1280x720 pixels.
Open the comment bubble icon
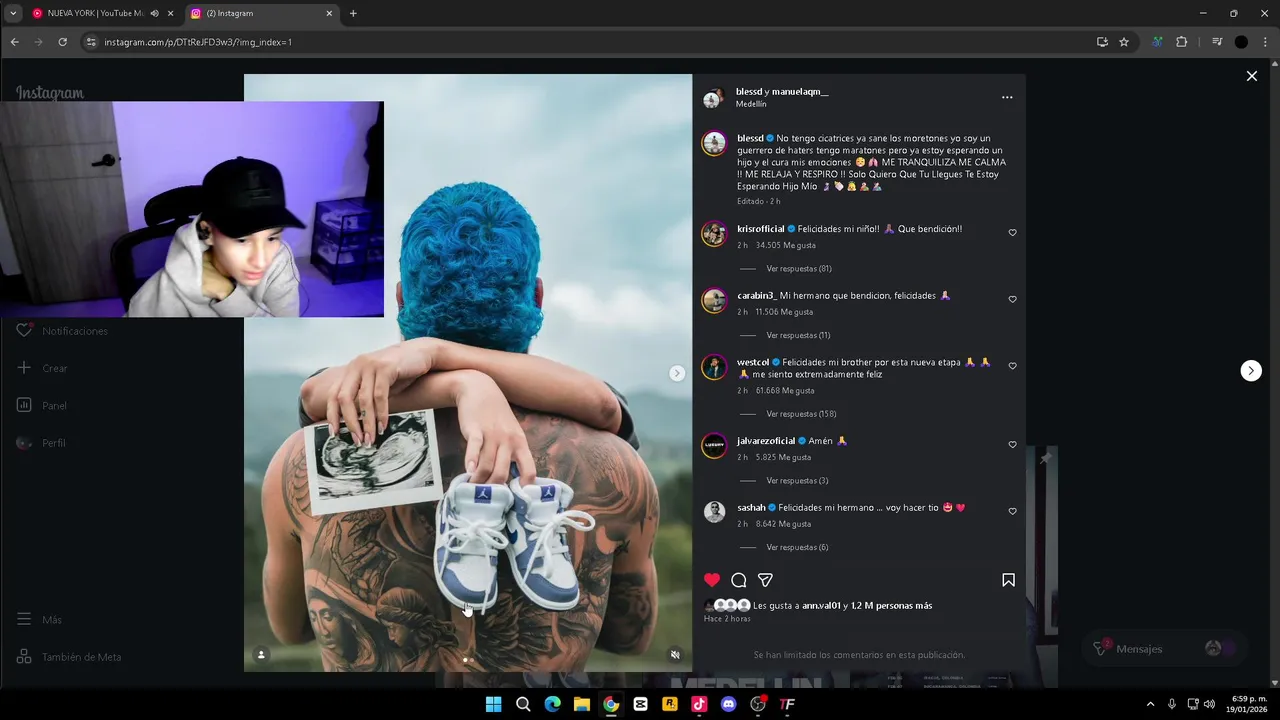point(739,580)
